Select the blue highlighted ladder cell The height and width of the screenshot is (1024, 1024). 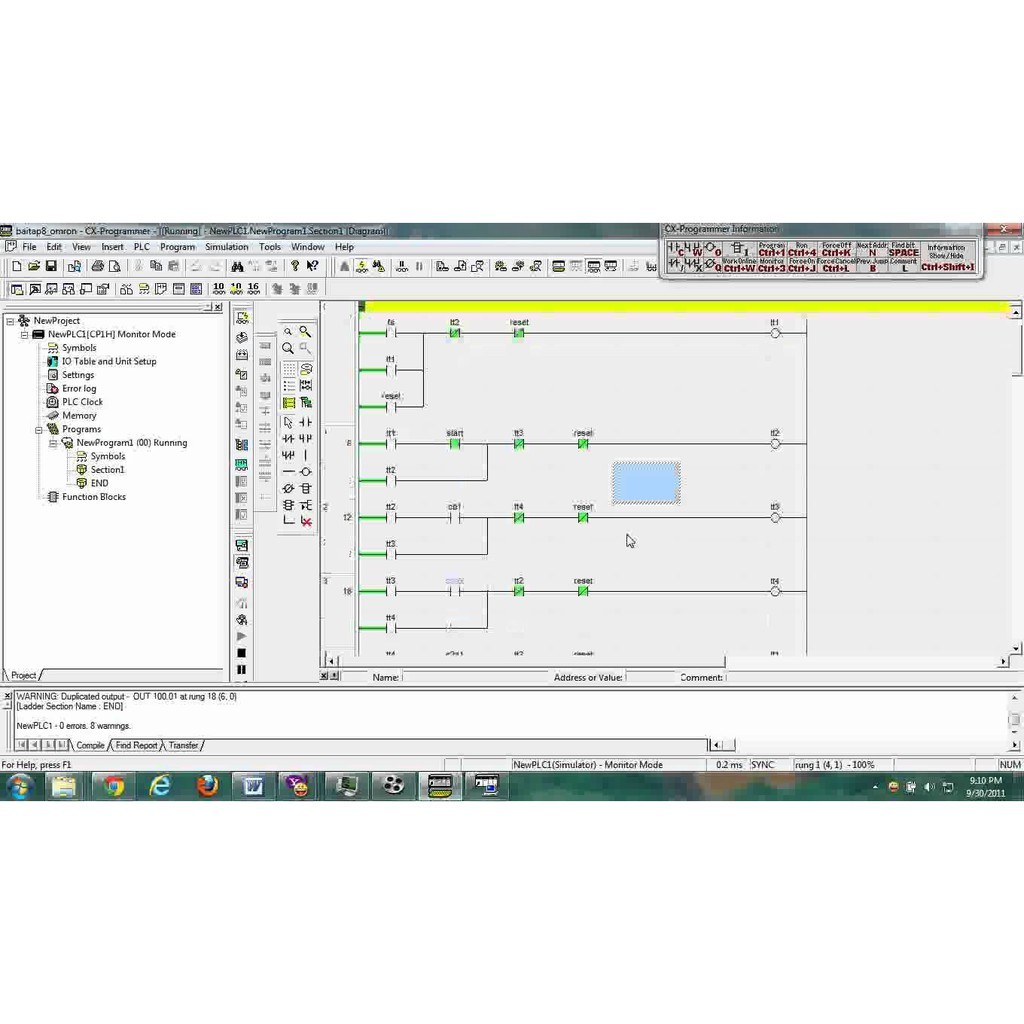click(646, 483)
